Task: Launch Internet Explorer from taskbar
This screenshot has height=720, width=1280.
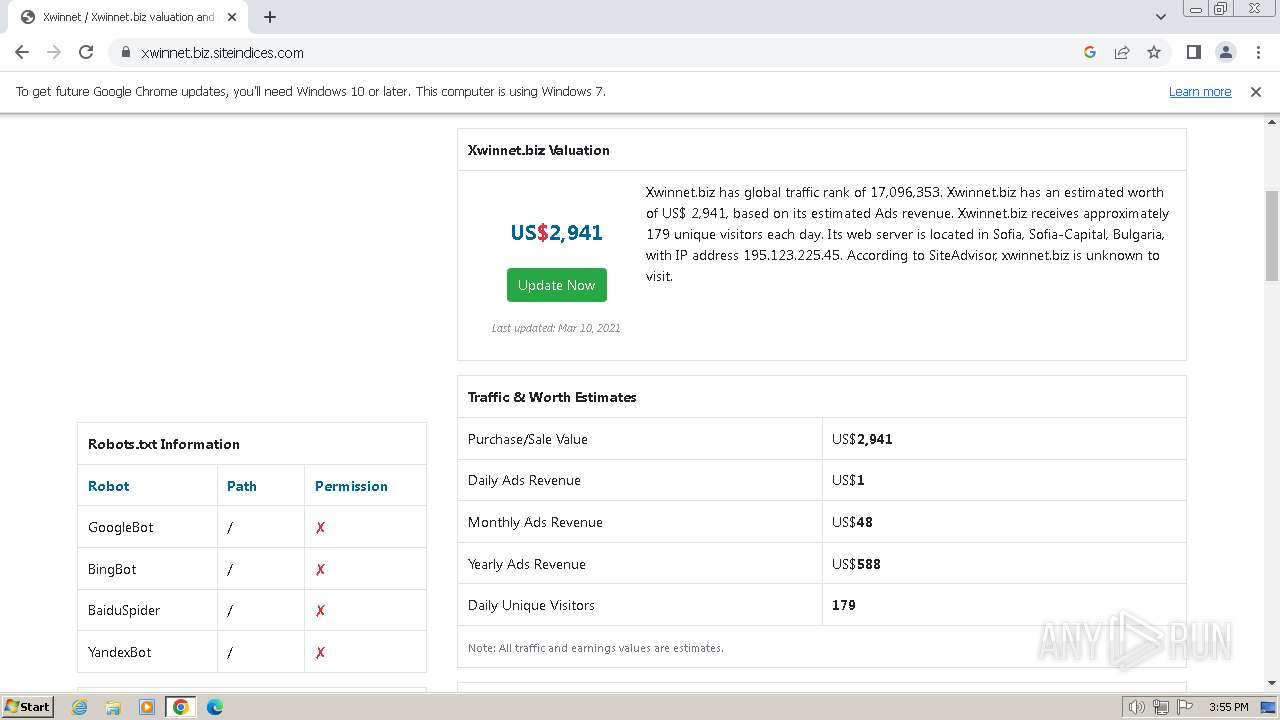Action: pos(80,707)
